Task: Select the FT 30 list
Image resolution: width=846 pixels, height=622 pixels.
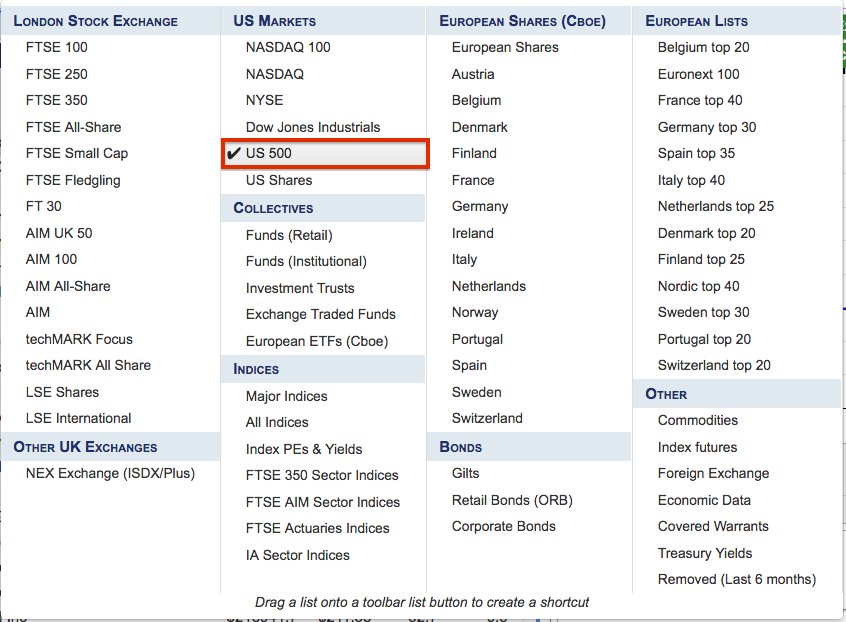Action: coord(44,206)
